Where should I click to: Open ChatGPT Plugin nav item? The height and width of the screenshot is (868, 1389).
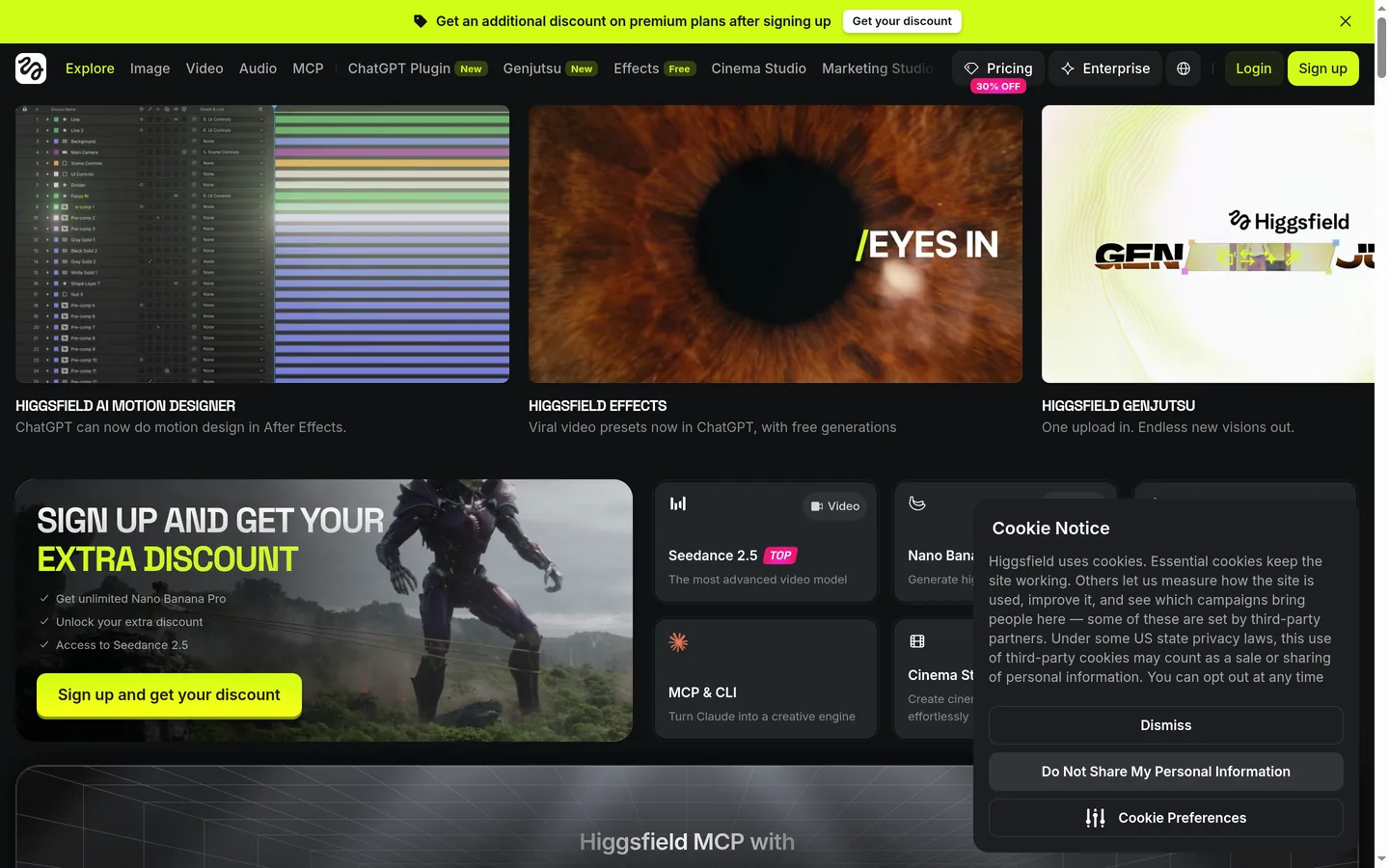tap(418, 68)
